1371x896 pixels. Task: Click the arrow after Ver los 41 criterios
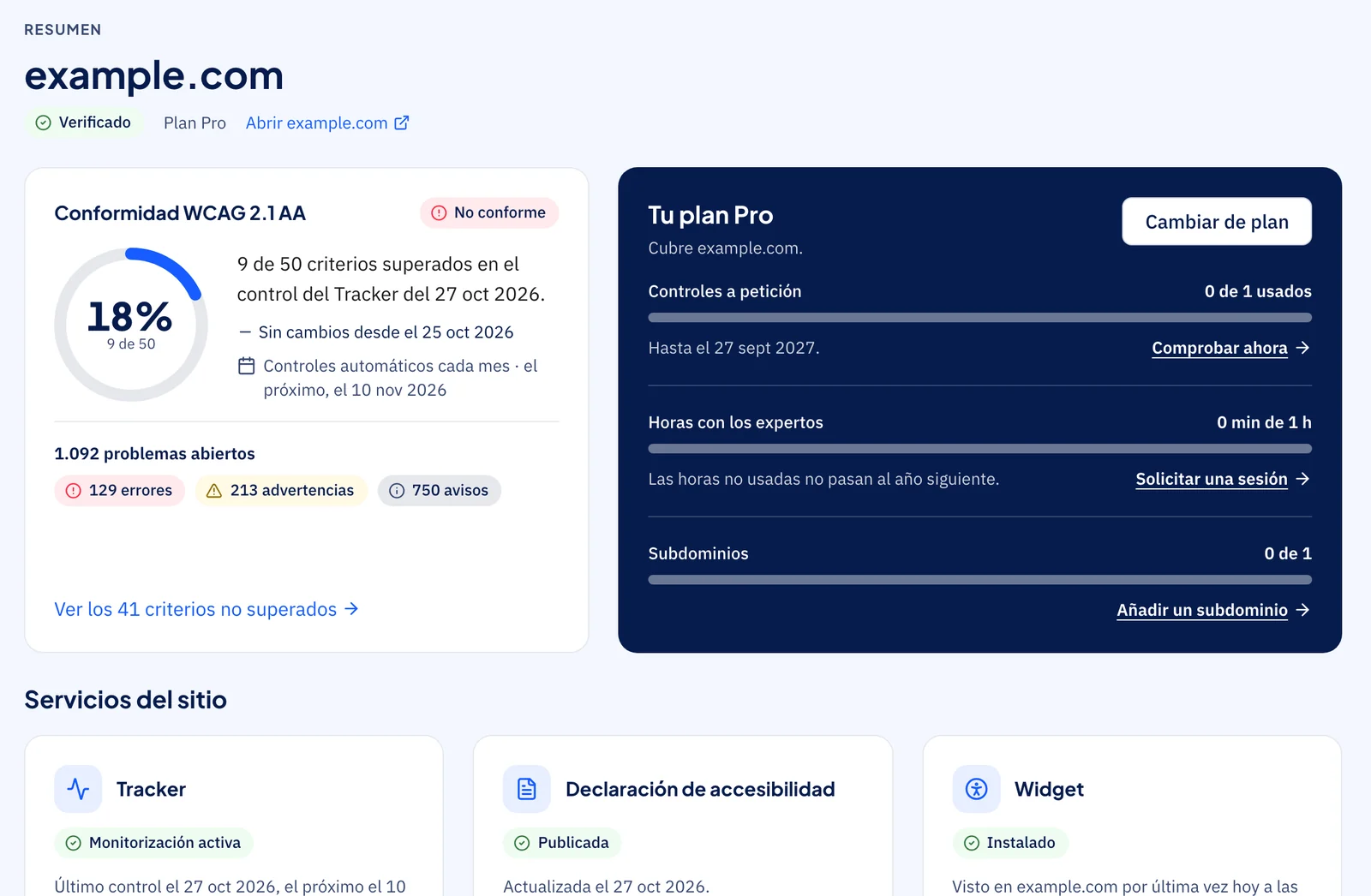pos(351,609)
